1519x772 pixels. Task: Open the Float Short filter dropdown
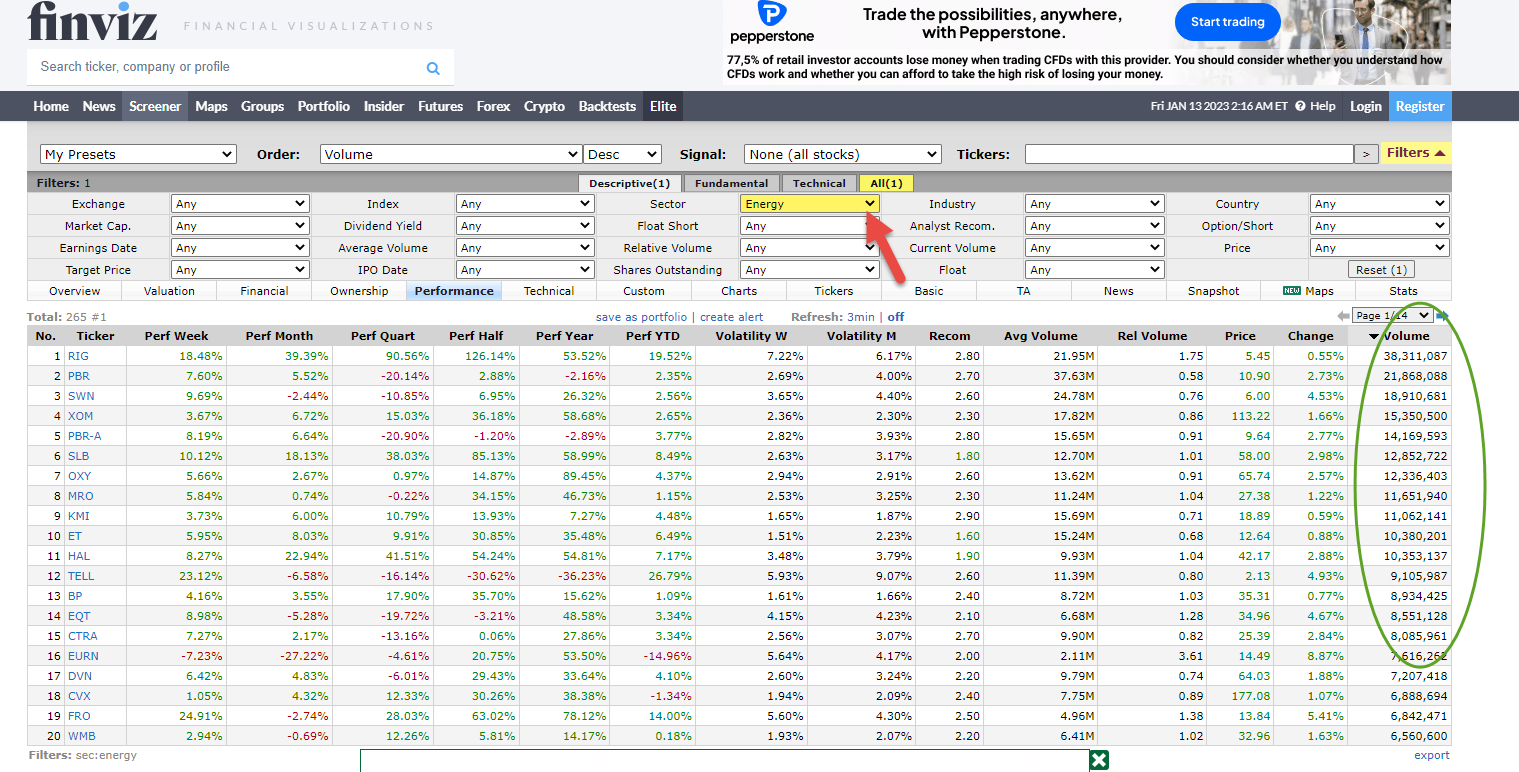coord(810,226)
